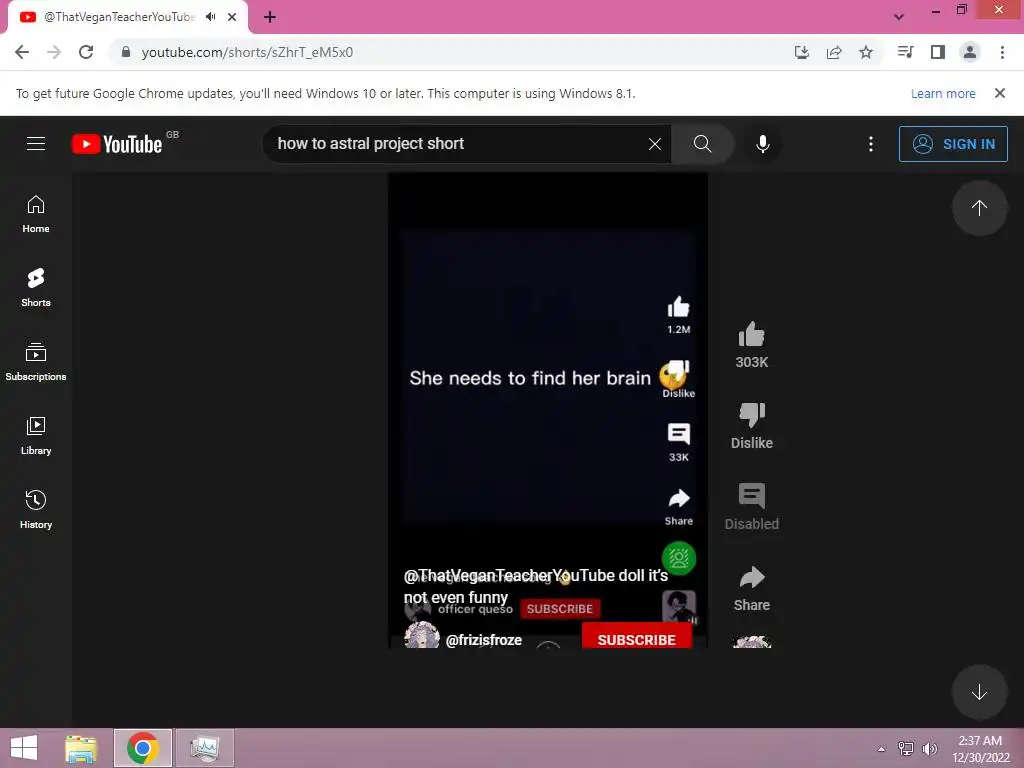The width and height of the screenshot is (1024, 768).
Task: Dislike this short
Action: pos(752,415)
